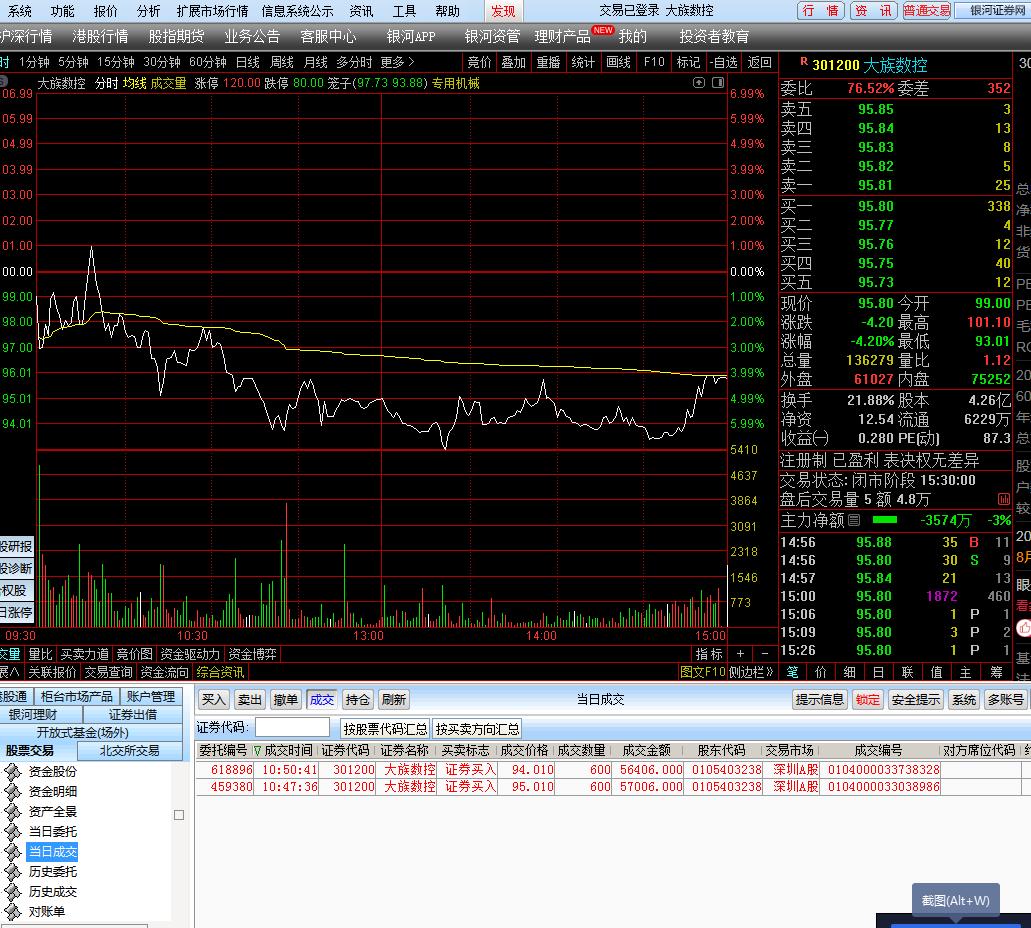Open the 分析 menu
Screen dimensions: 1031x928
pos(149,11)
